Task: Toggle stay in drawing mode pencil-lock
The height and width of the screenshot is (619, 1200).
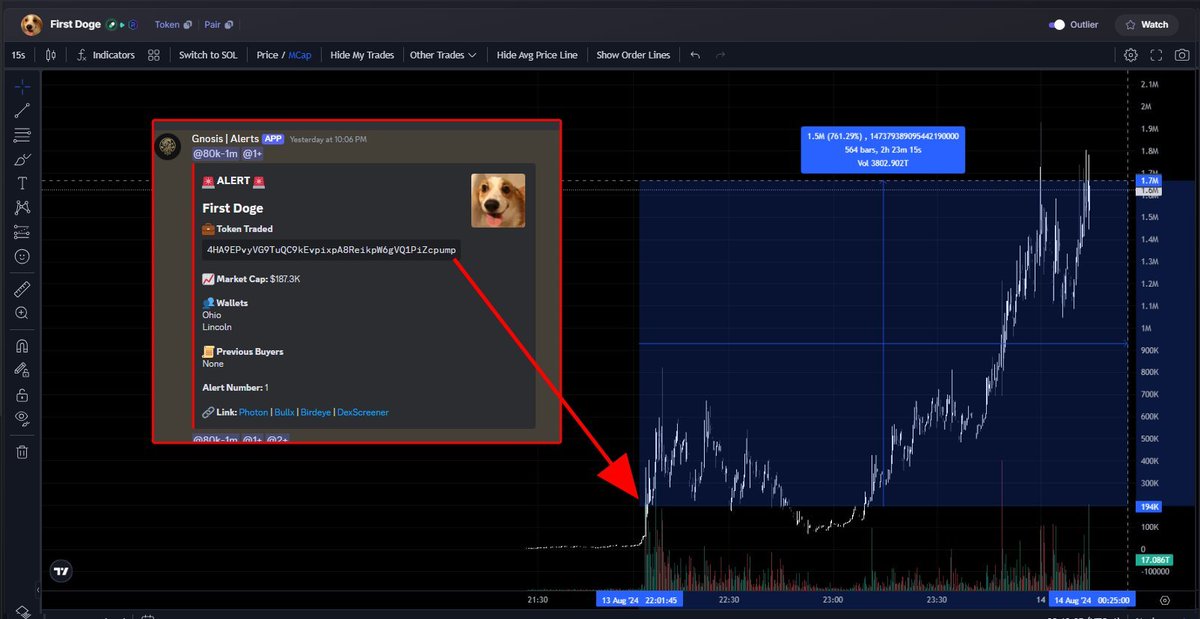Action: tap(22, 370)
